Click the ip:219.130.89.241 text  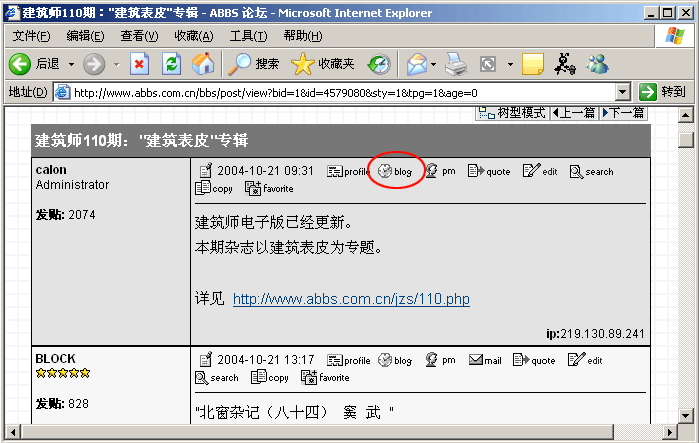(596, 334)
